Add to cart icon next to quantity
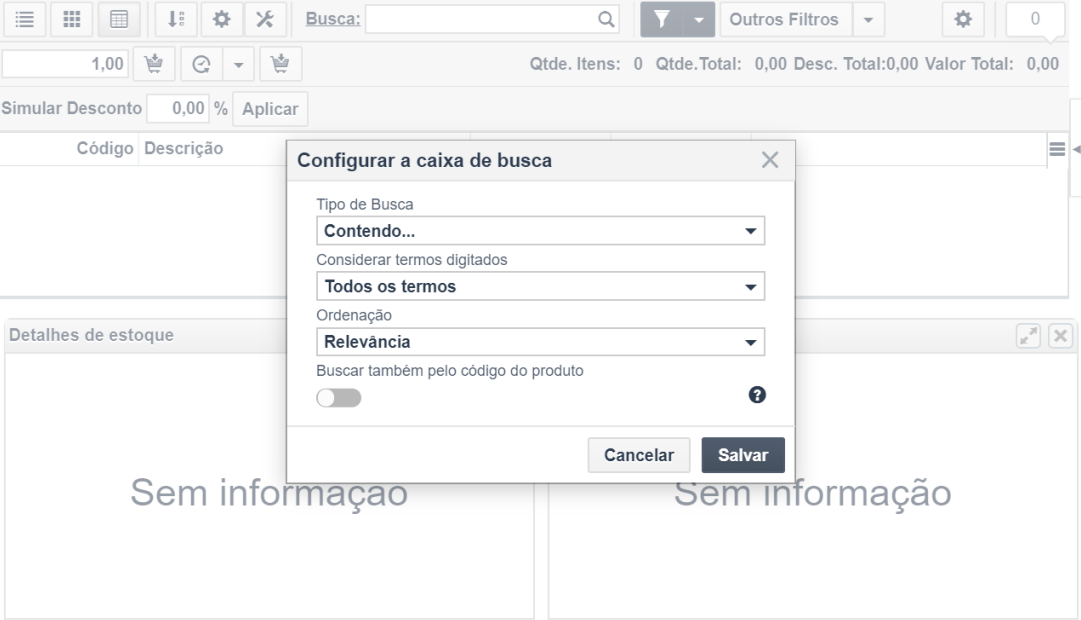 point(154,64)
